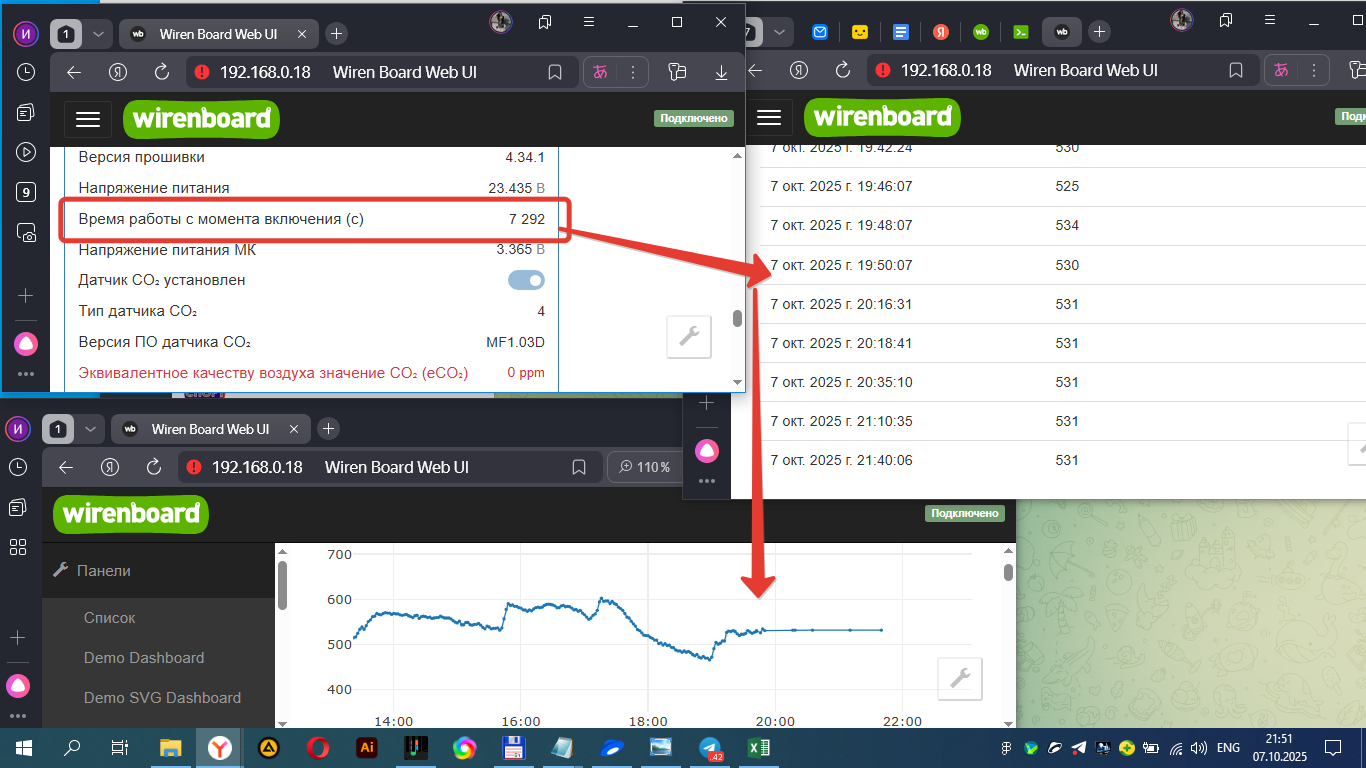Collapse the "Панели" section in sidebar
Viewport: 1366px width, 768px height.
click(x=104, y=571)
